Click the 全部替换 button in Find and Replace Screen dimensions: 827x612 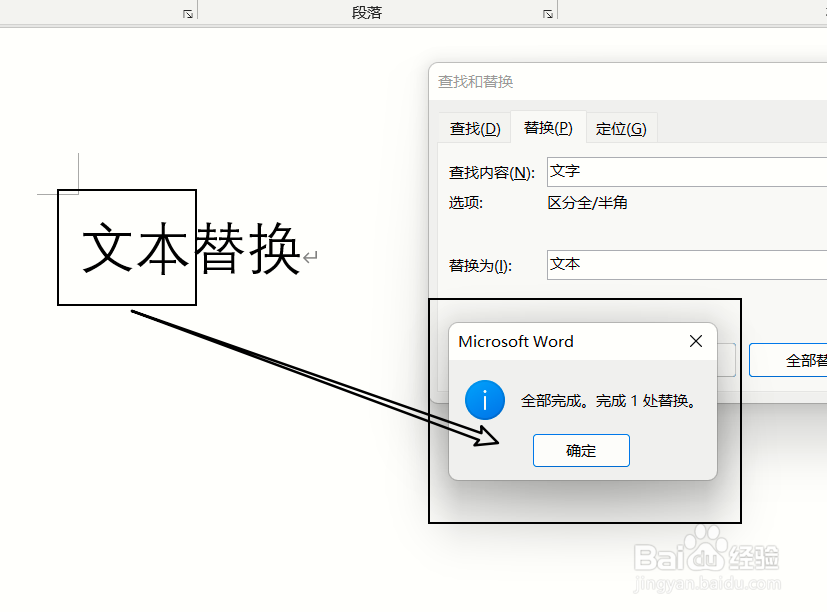(788, 360)
